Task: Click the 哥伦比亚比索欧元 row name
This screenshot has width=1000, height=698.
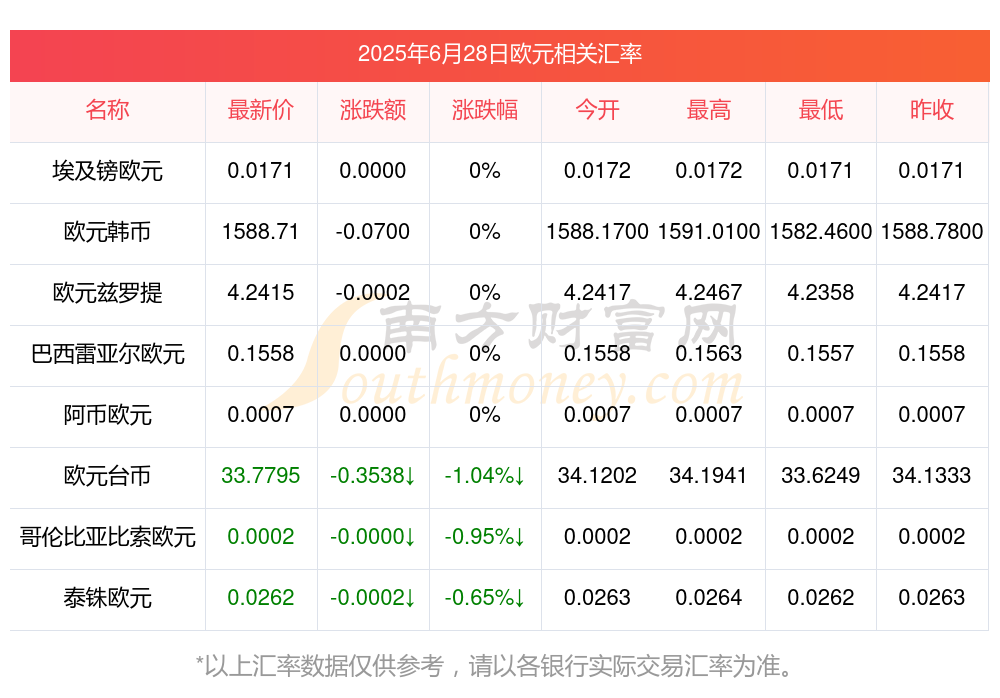Action: (107, 537)
